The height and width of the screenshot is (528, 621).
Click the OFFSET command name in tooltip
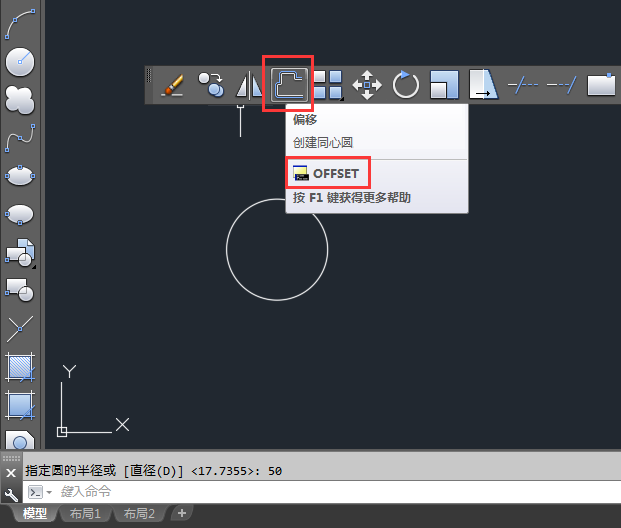coord(336,173)
